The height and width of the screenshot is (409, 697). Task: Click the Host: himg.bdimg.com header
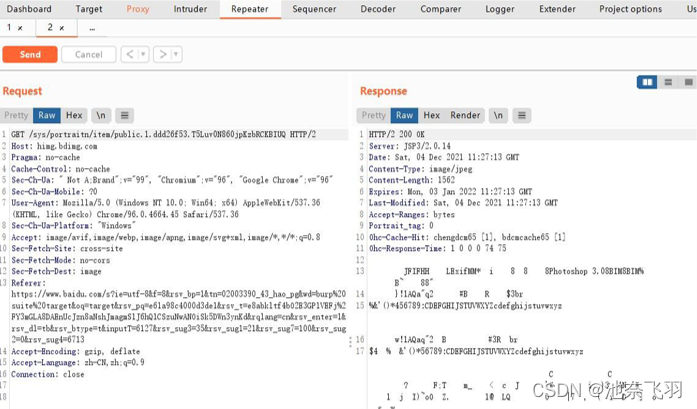pyautogui.click(x=54, y=146)
